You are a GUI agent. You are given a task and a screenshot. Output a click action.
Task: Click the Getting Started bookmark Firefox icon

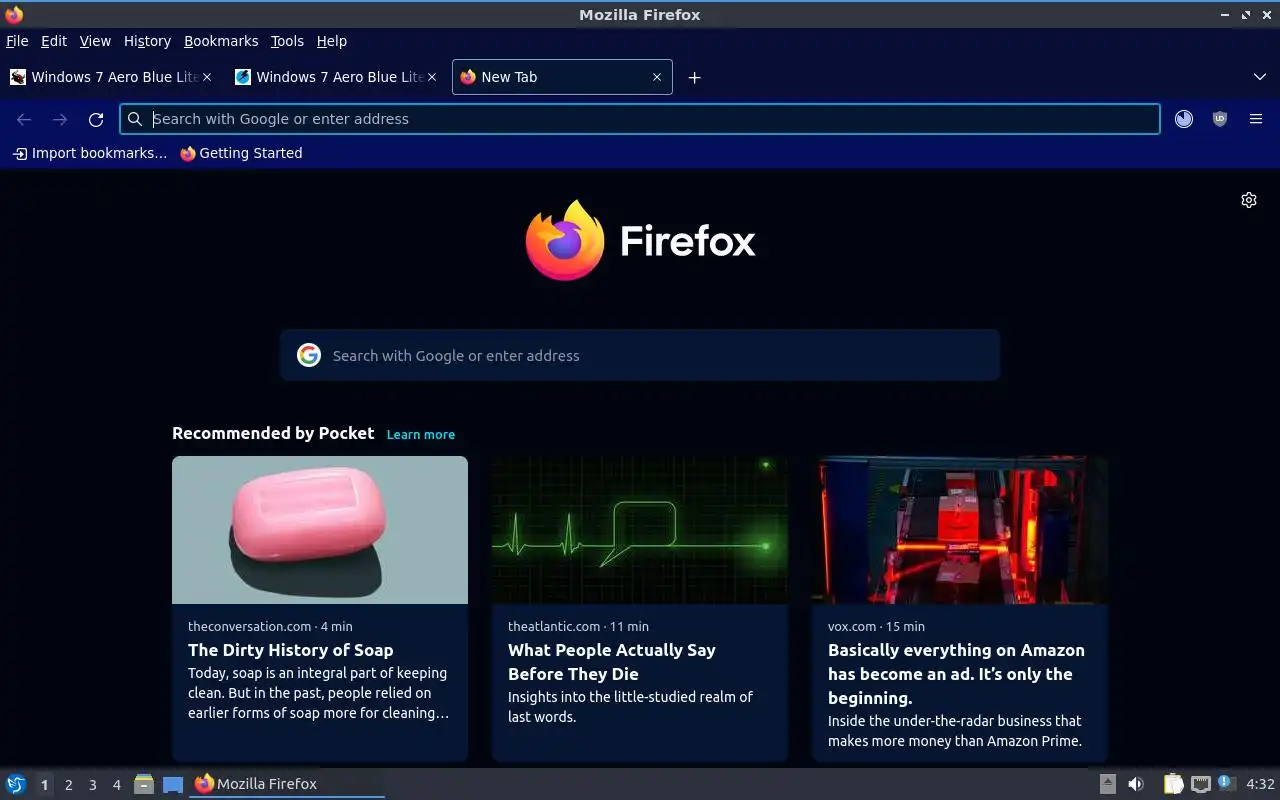(188, 153)
